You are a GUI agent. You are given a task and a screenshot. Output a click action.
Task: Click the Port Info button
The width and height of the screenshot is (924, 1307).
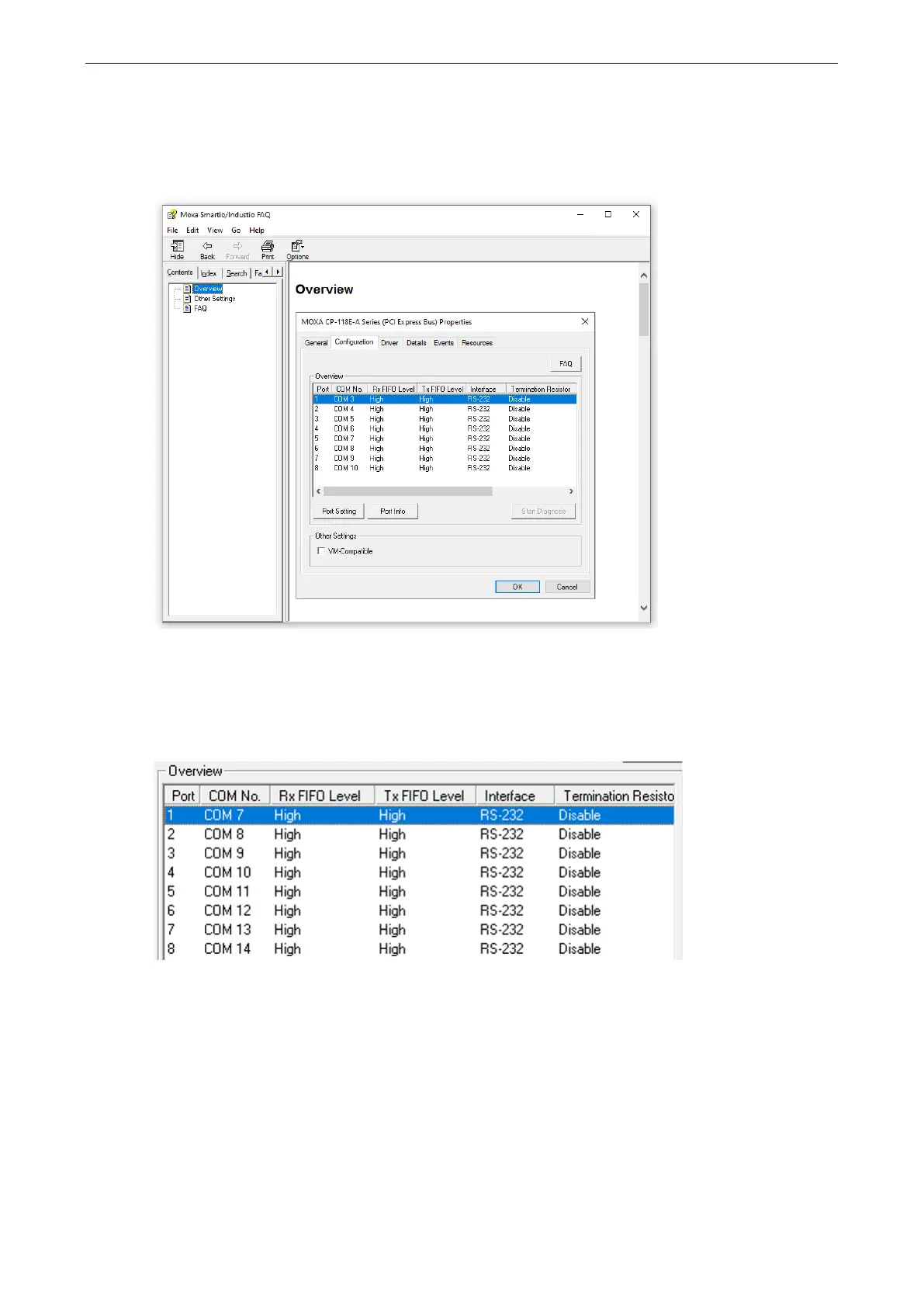[x=393, y=511]
